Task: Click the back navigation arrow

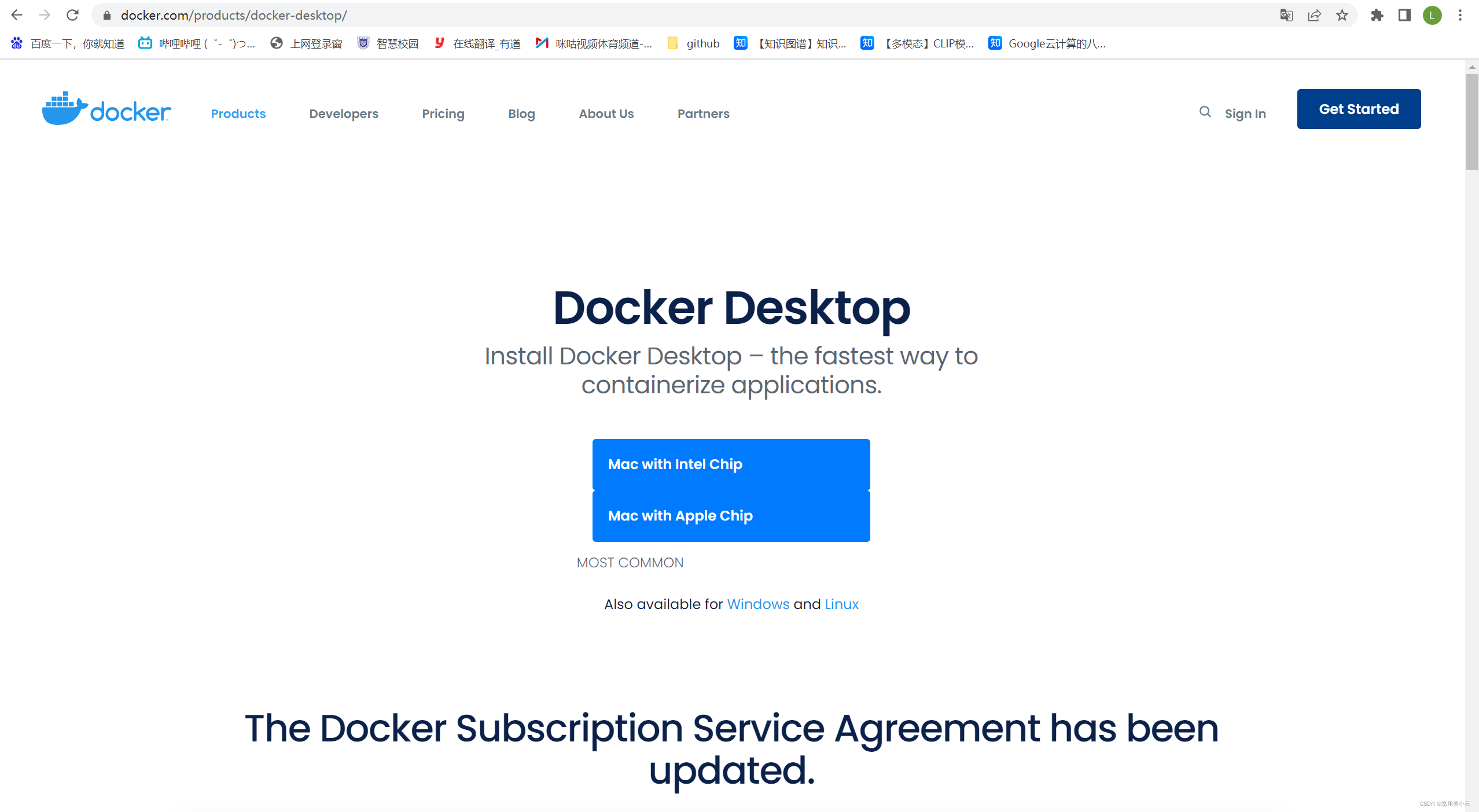Action: (17, 15)
